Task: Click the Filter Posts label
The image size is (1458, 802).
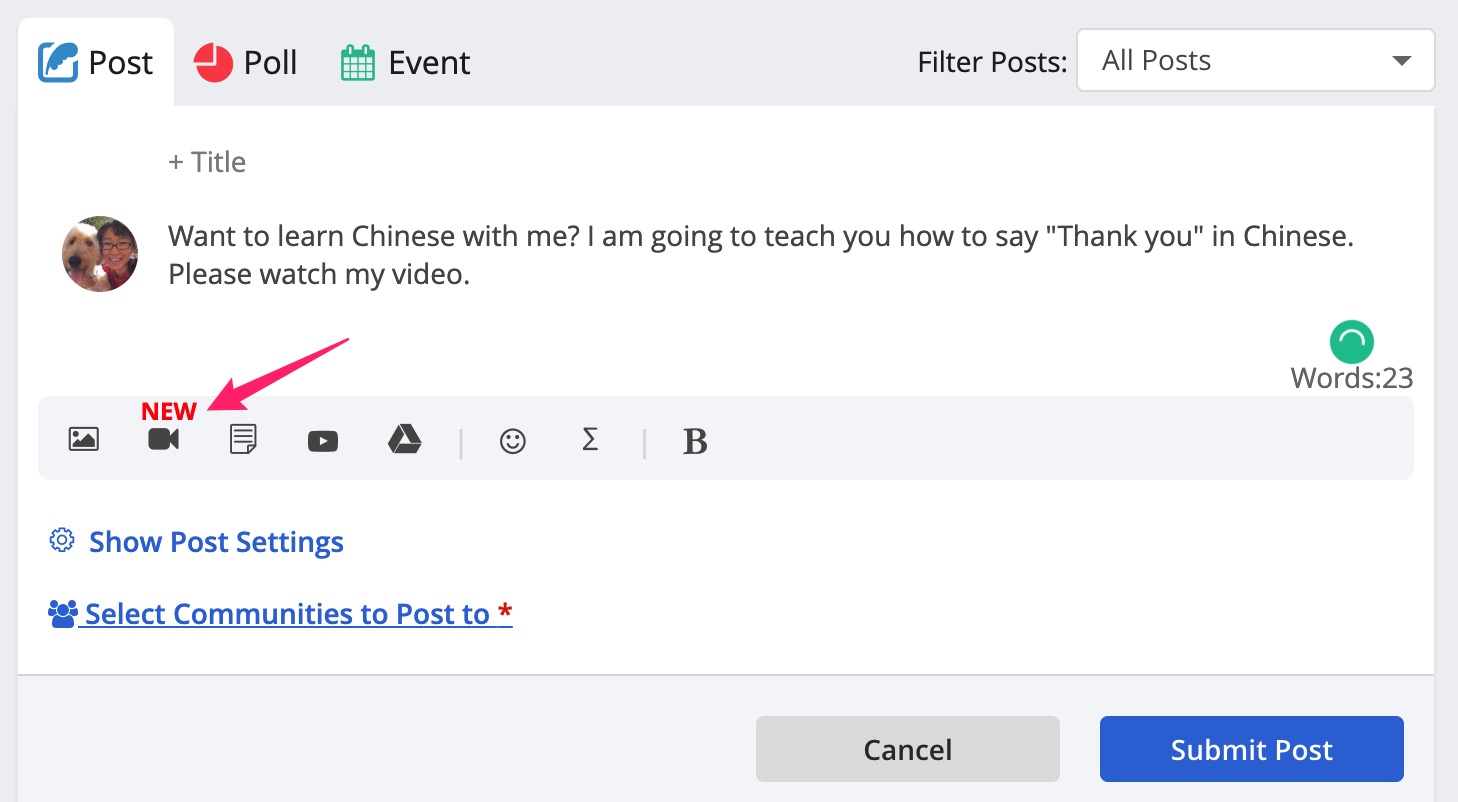Action: pos(992,62)
